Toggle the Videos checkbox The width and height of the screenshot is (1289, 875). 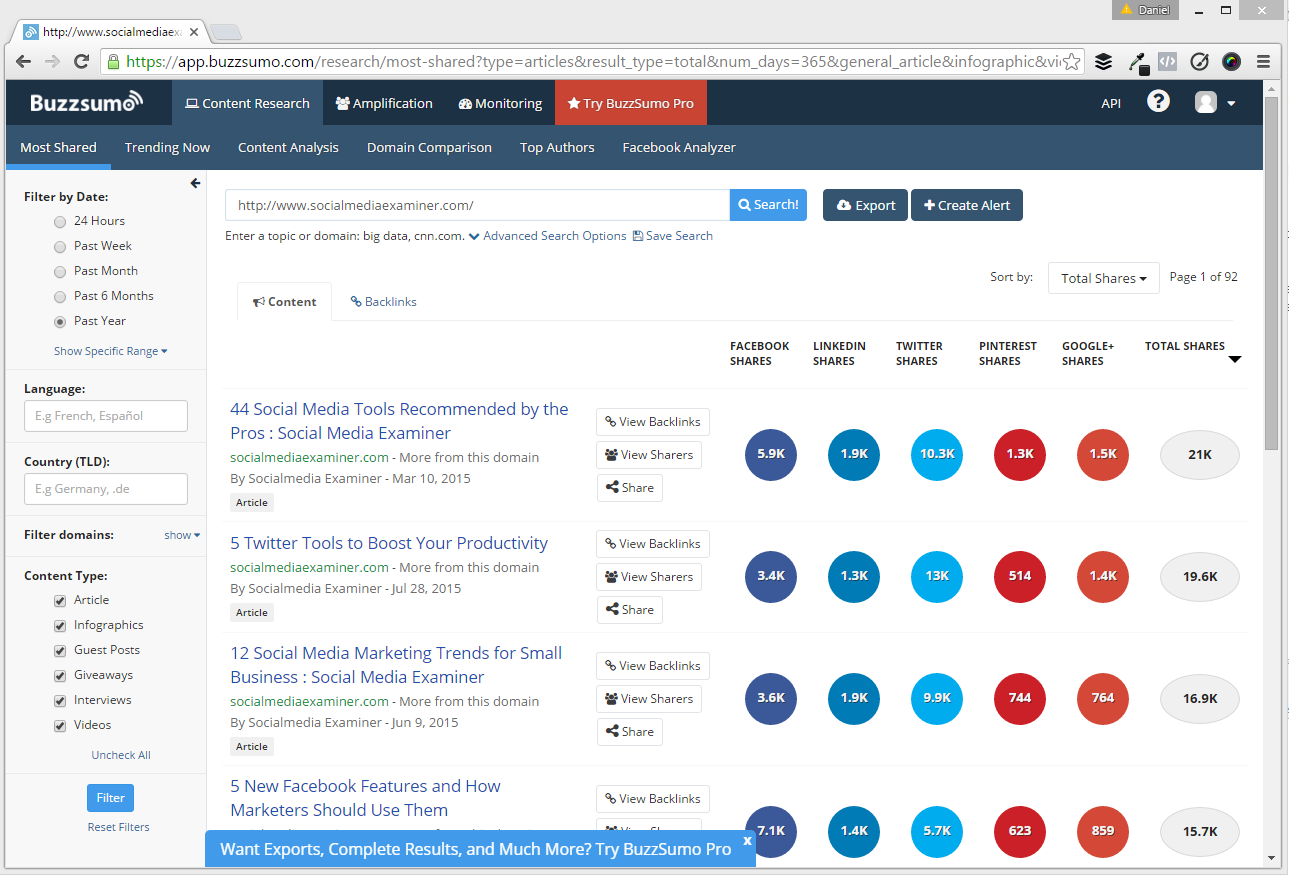pos(60,725)
